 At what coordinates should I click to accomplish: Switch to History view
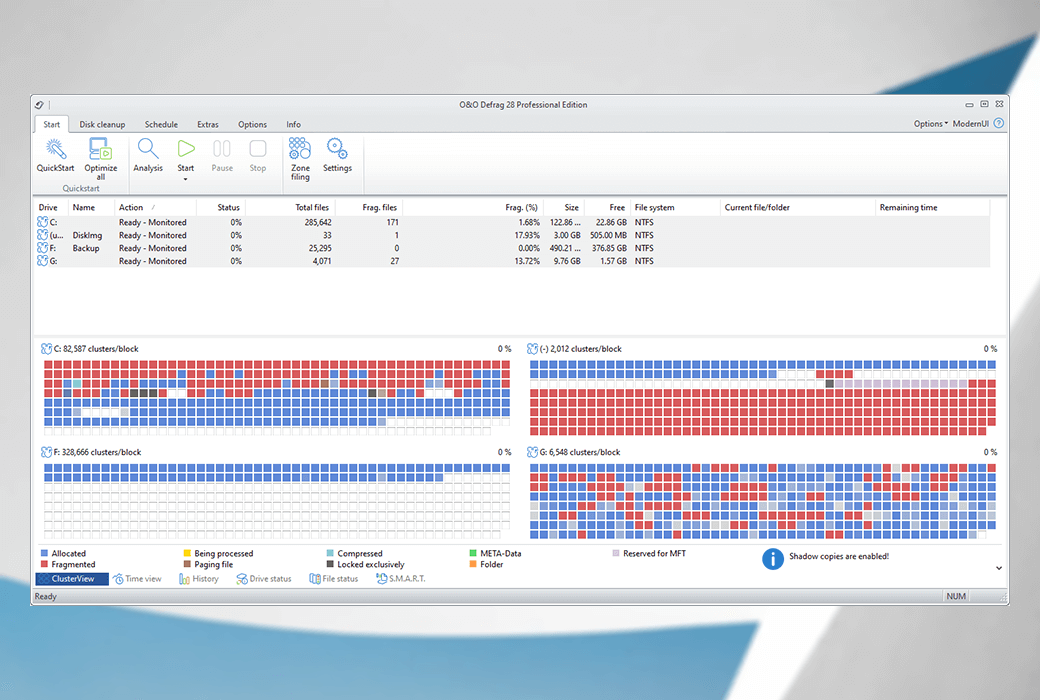point(199,579)
